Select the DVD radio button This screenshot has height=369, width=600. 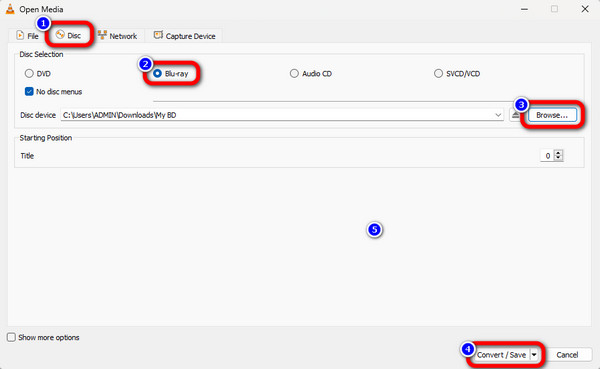click(29, 73)
